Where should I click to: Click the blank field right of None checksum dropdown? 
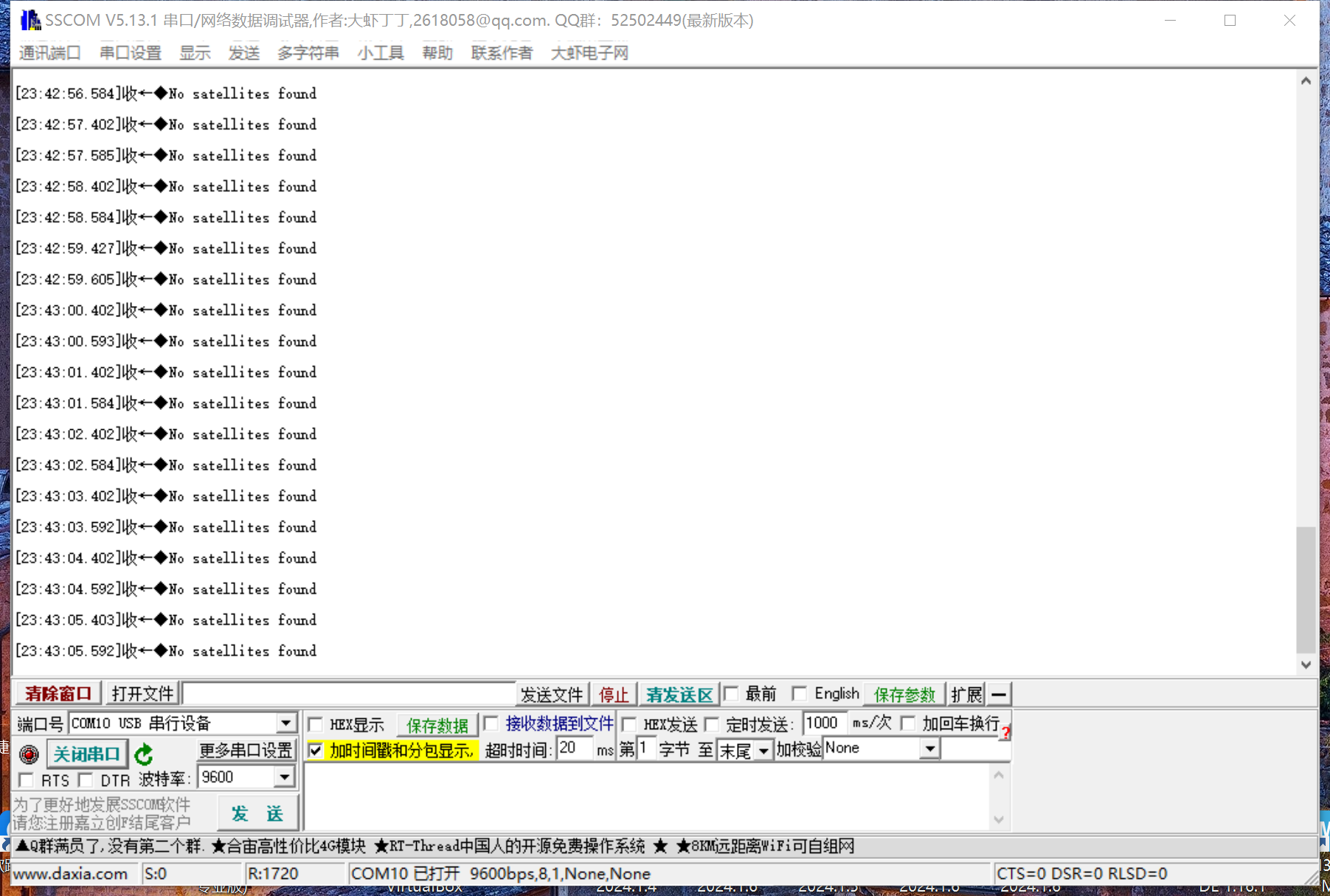976,749
